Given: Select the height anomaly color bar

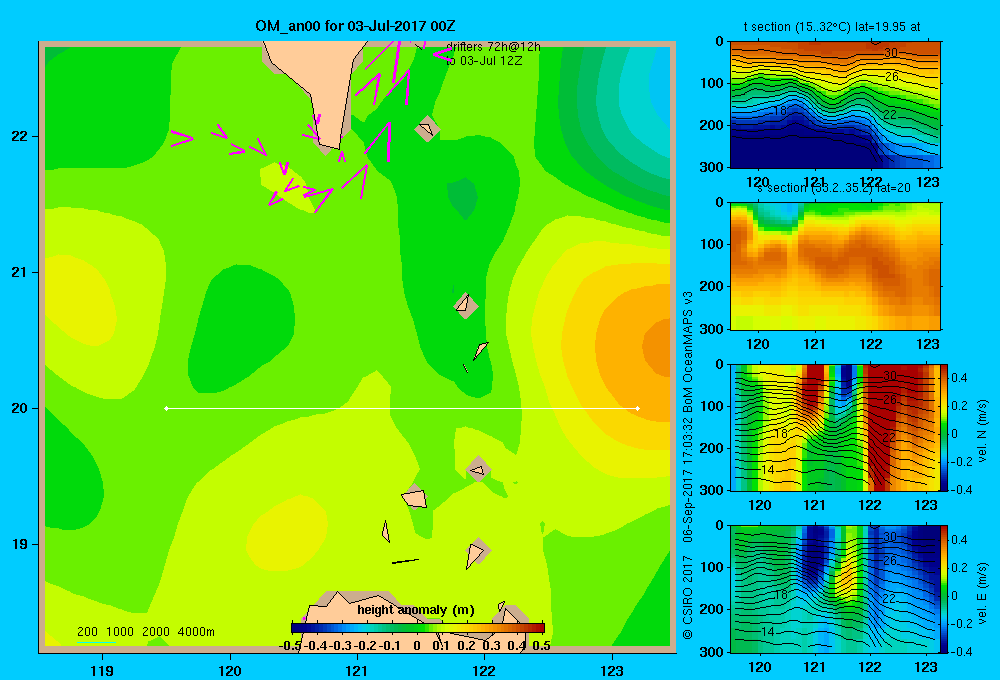Looking at the screenshot, I should click(418, 628).
